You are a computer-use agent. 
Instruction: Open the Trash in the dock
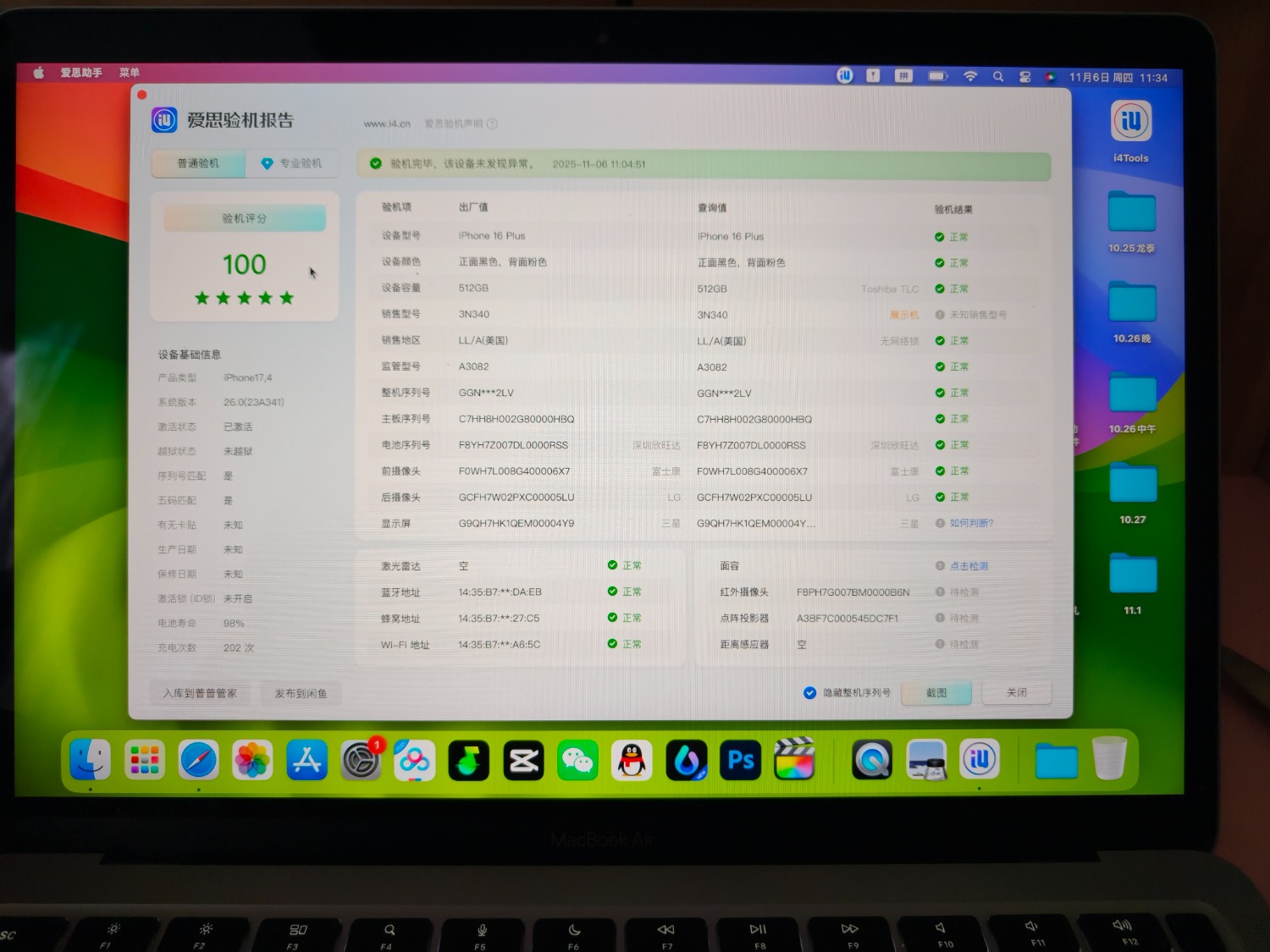point(1109,757)
